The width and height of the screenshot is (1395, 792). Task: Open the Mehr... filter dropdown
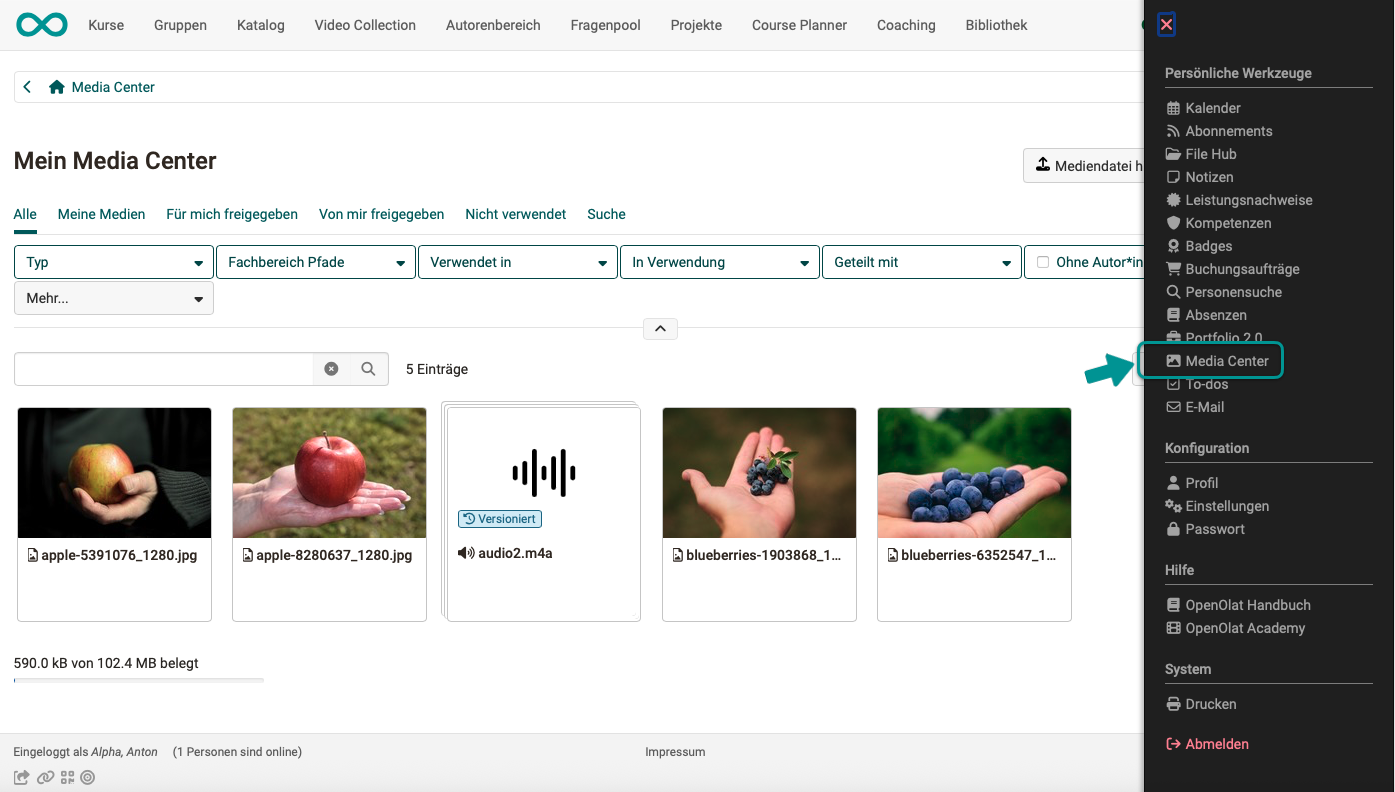coord(113,297)
